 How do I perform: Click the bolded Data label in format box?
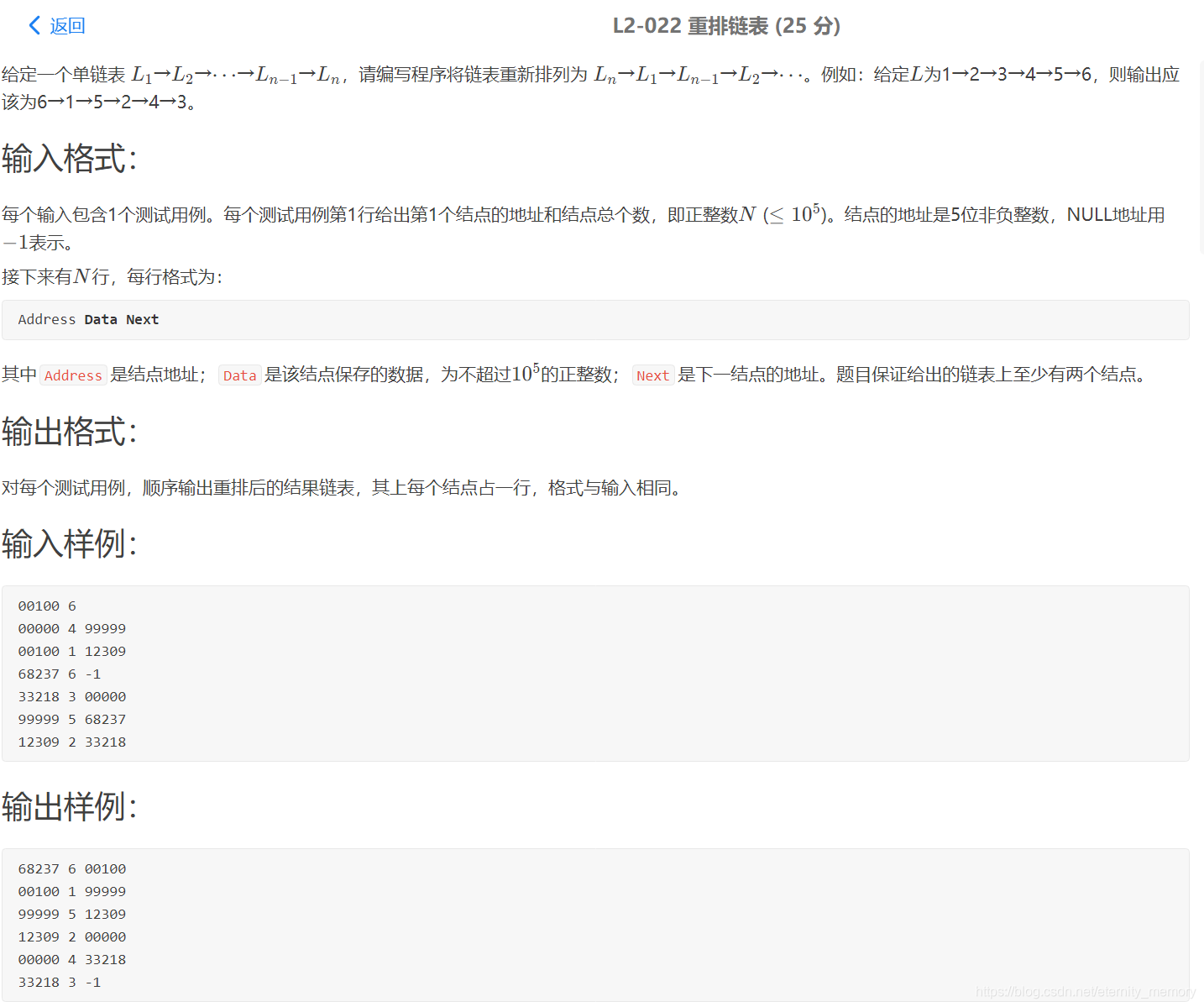[x=100, y=319]
